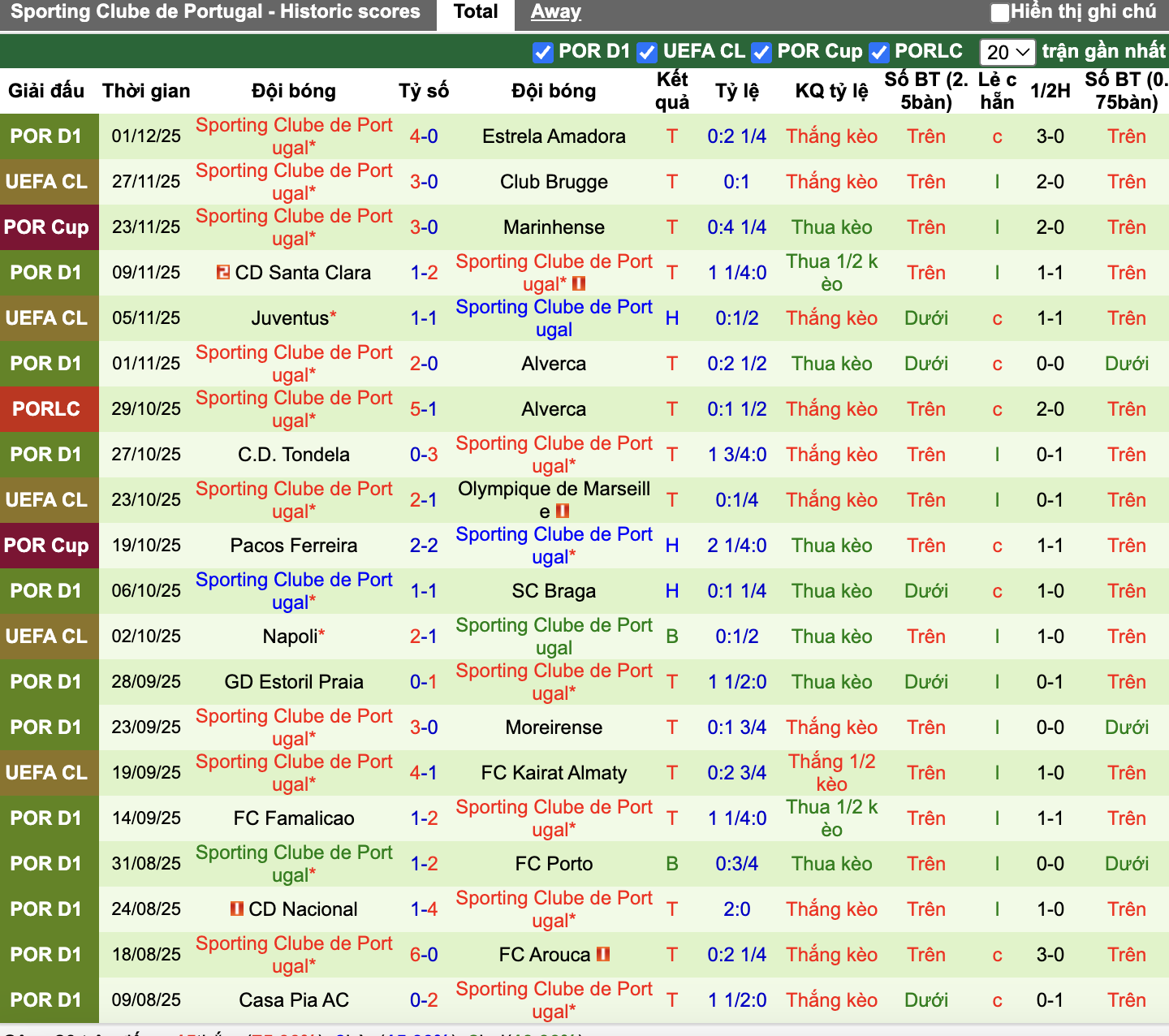Click the Pacos Ferreira team name
Screen dimensions: 1169x1036
tap(294, 546)
